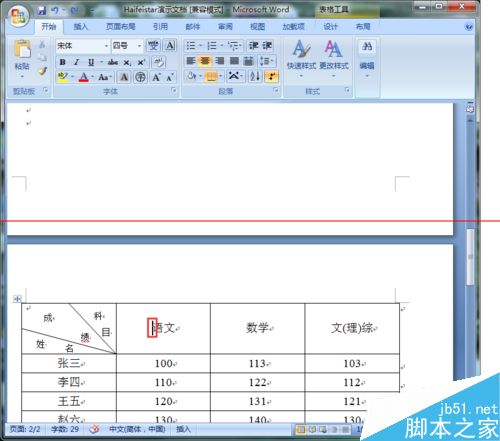
Task: Click the table move handle
Action: [17, 299]
